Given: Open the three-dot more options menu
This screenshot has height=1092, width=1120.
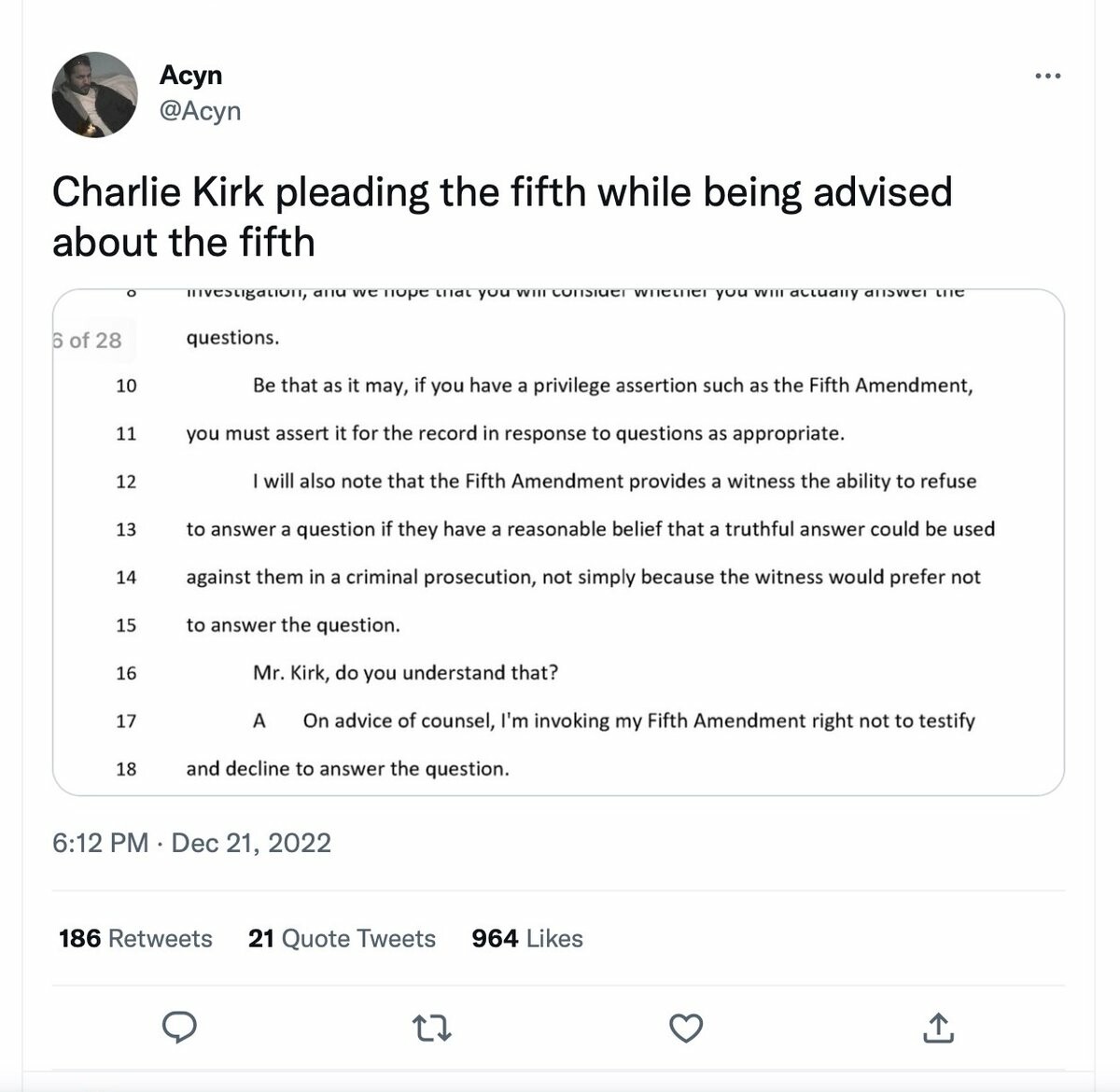Looking at the screenshot, I should [x=1048, y=76].
